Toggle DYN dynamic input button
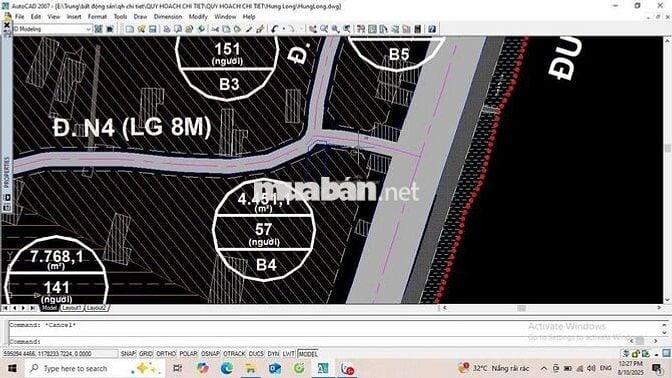 coord(273,354)
